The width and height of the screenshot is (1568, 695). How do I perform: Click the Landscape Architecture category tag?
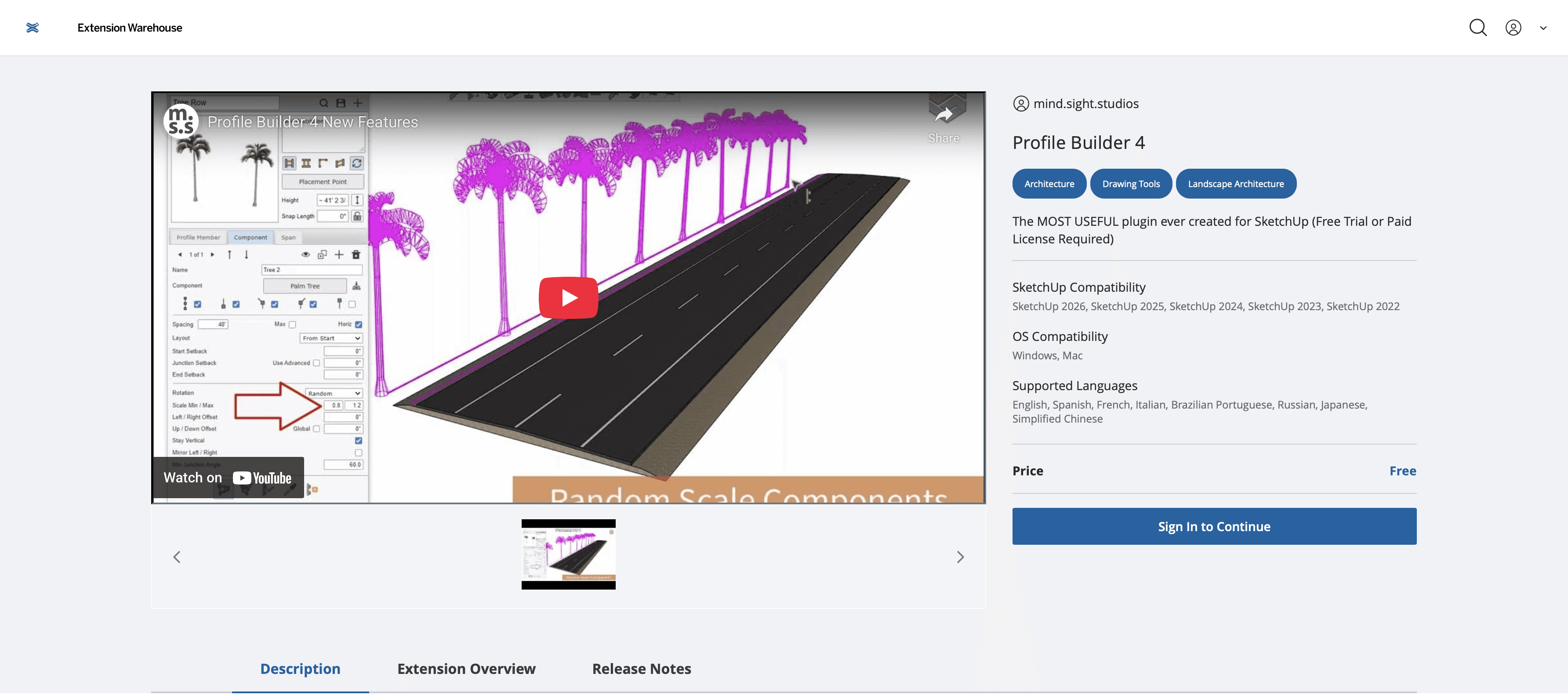(x=1235, y=184)
